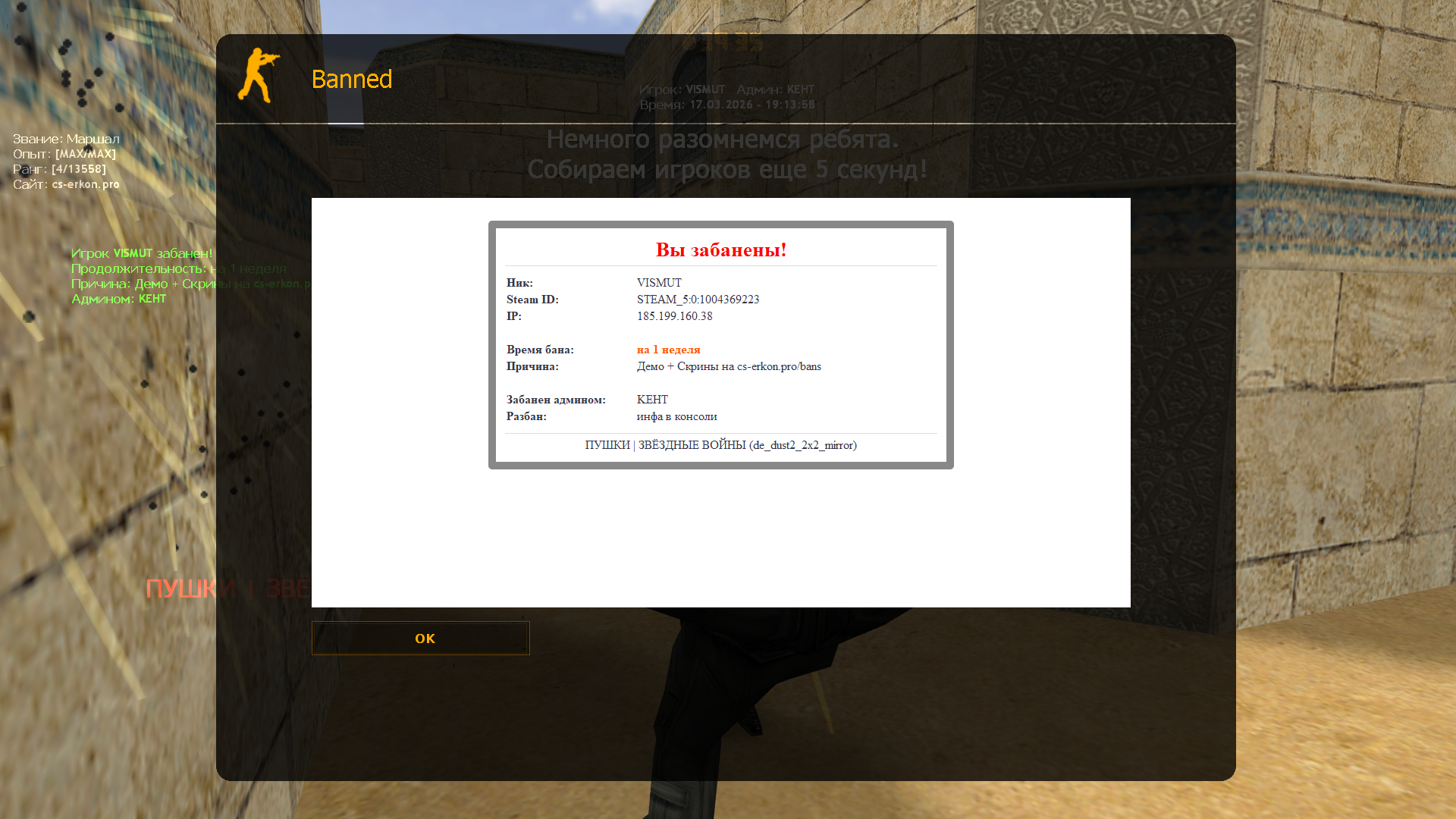The image size is (1456, 819).
Task: Click the server name footer line
Action: point(720,445)
